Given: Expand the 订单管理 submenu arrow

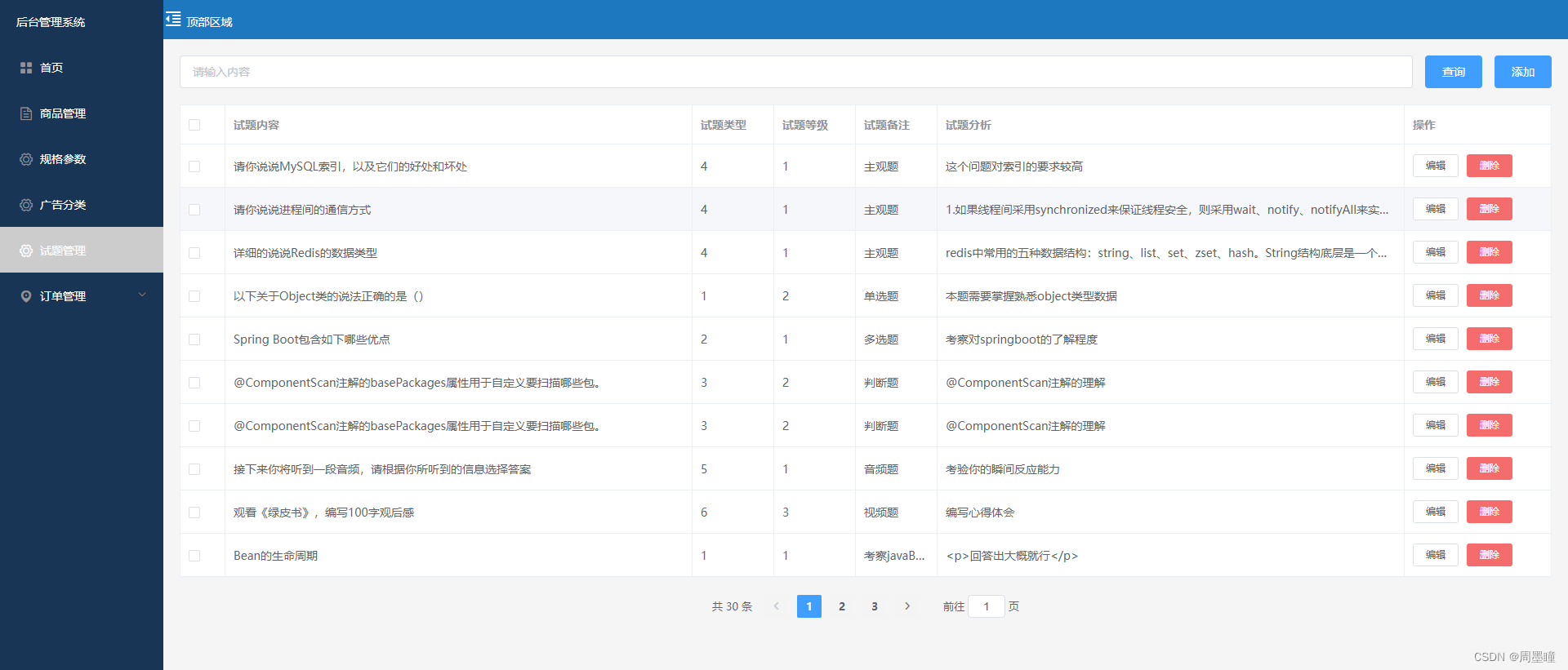Looking at the screenshot, I should point(142,295).
